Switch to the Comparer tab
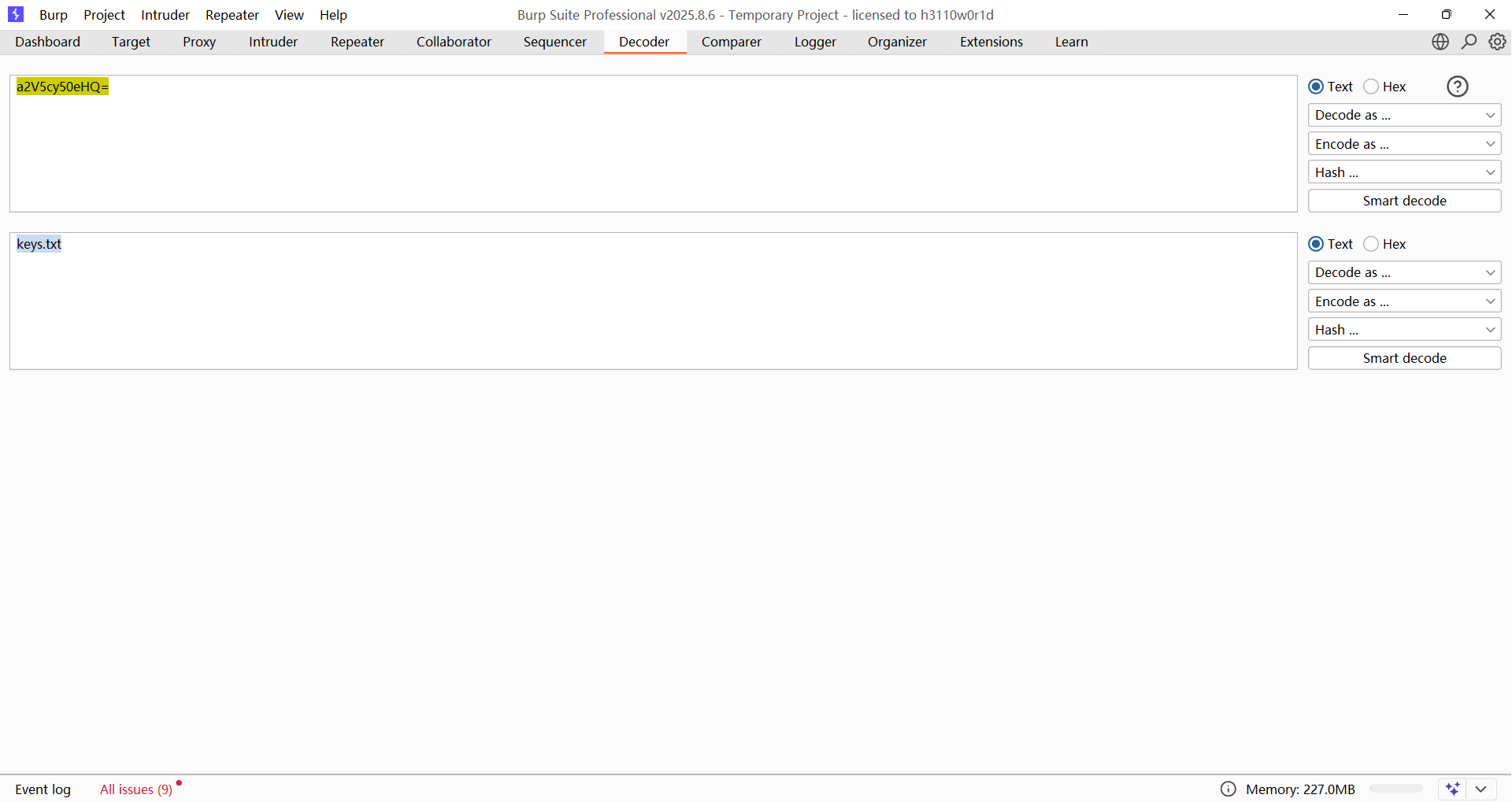The height and width of the screenshot is (802, 1512). pyautogui.click(x=732, y=42)
